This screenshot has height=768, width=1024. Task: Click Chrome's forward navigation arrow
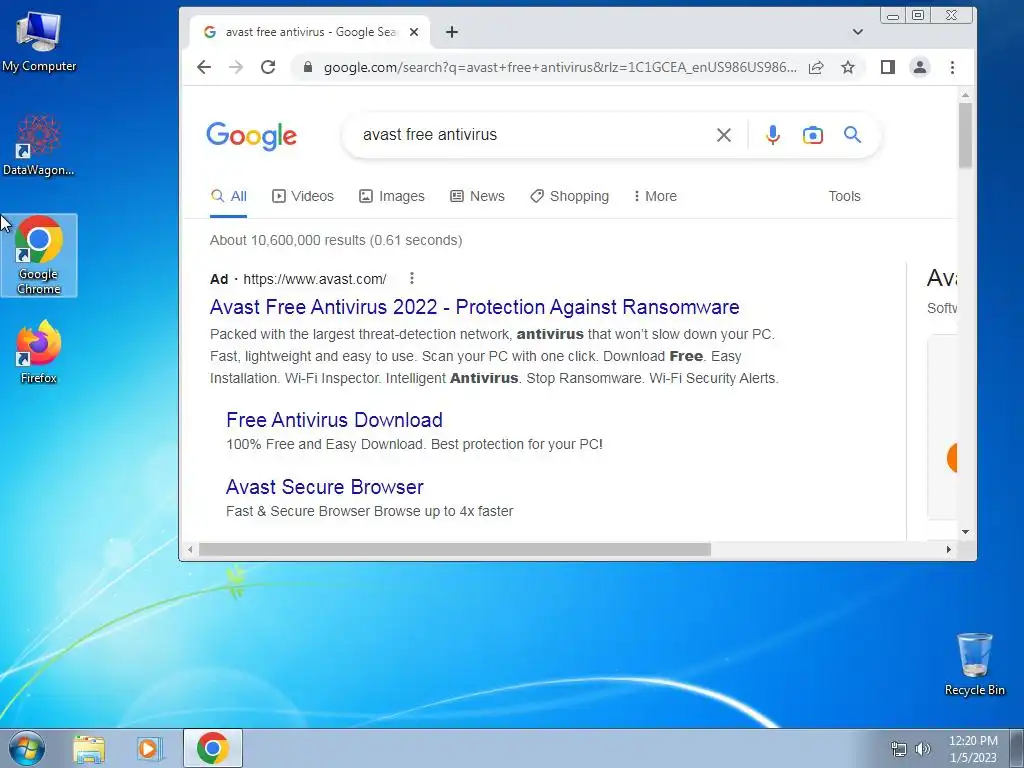click(x=236, y=67)
